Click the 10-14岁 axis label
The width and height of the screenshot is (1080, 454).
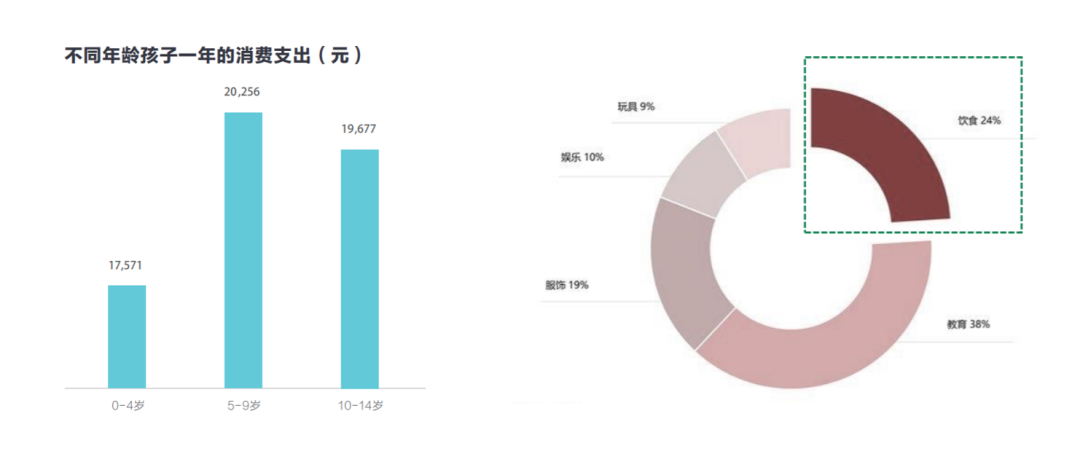point(360,406)
